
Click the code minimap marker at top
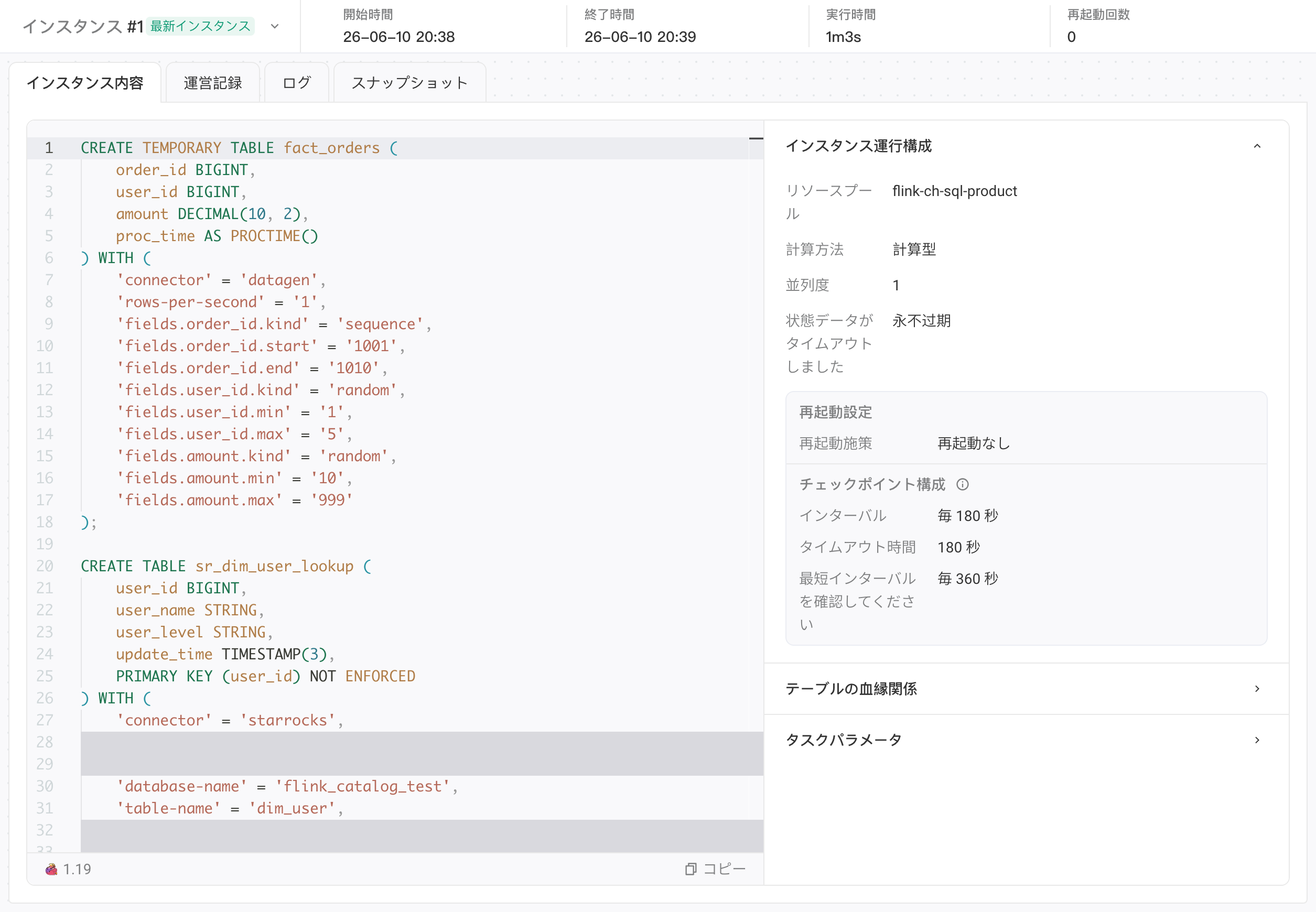coord(756,139)
